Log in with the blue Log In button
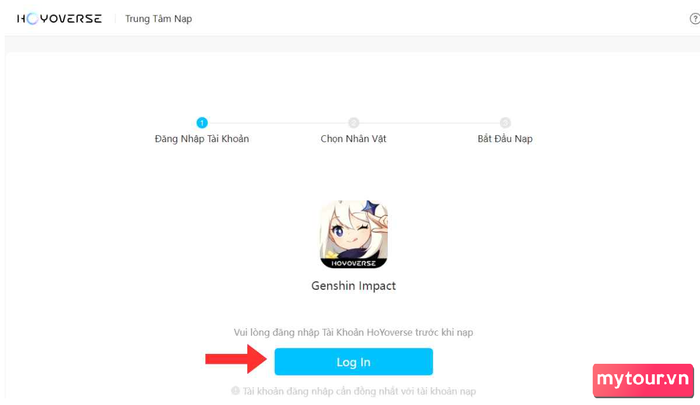This screenshot has width=700, height=405. (x=354, y=362)
